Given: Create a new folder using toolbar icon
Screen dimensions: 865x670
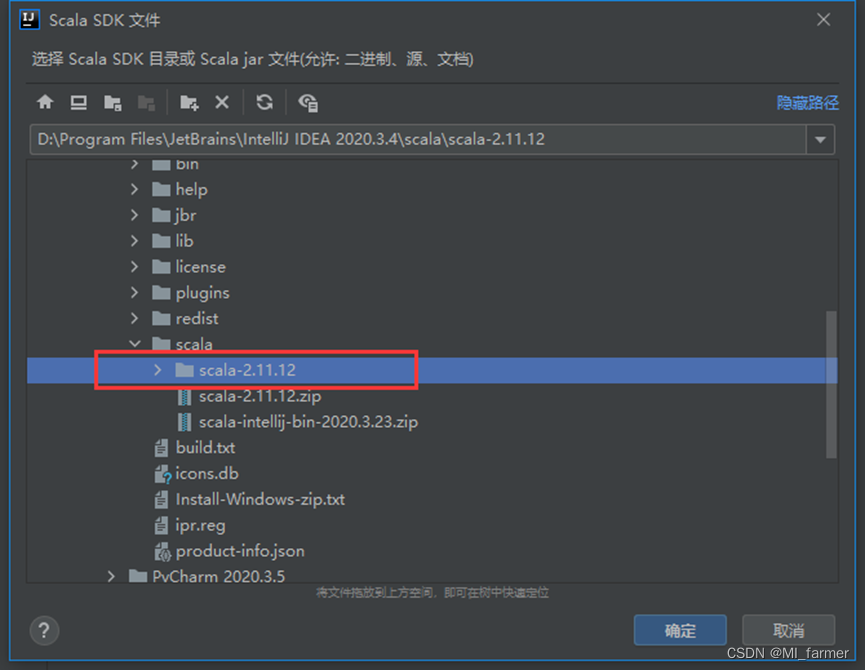Looking at the screenshot, I should pos(189,102).
